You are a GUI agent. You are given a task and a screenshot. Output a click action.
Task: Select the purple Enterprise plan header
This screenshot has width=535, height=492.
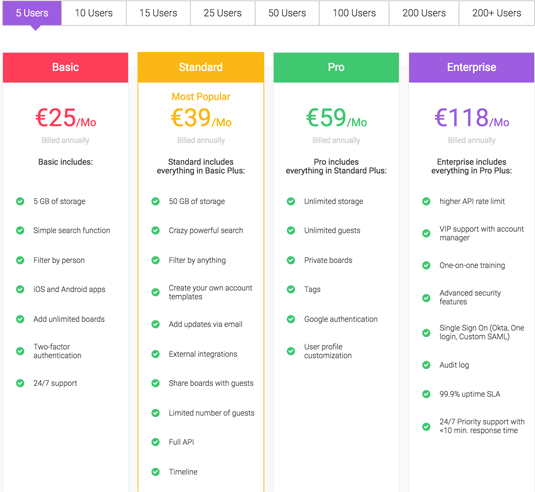(472, 67)
